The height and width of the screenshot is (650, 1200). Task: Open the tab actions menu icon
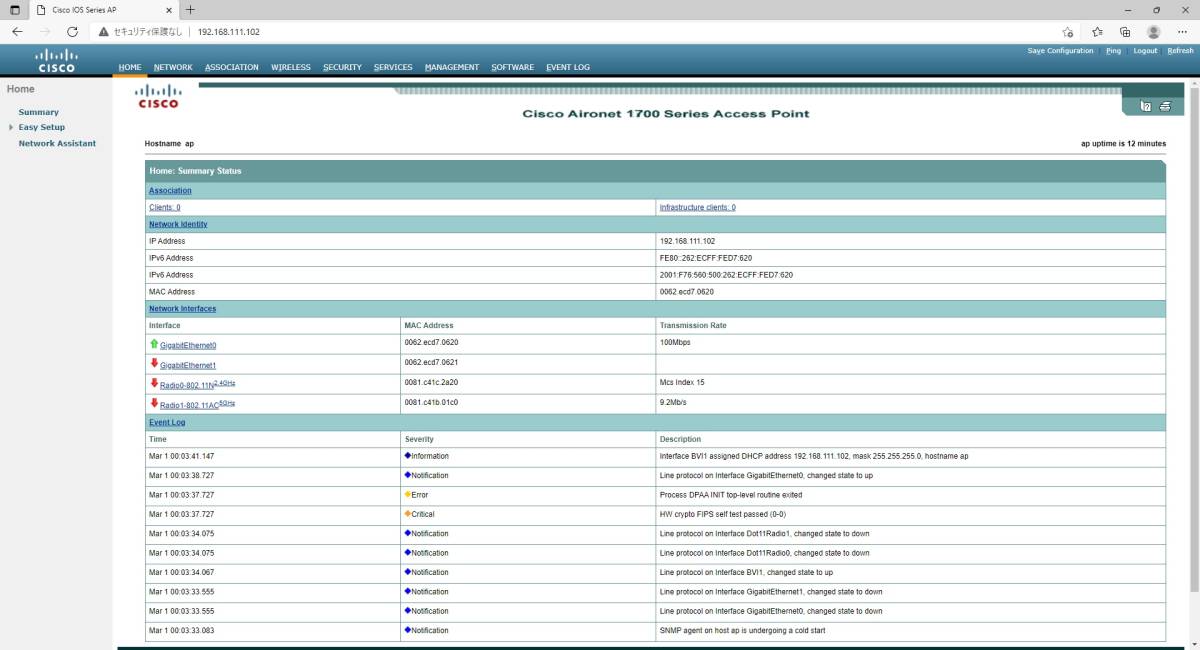[x=14, y=10]
